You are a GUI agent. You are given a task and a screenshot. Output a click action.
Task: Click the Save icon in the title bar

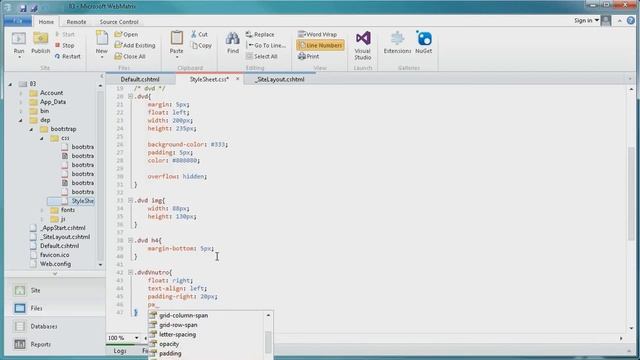click(23, 7)
